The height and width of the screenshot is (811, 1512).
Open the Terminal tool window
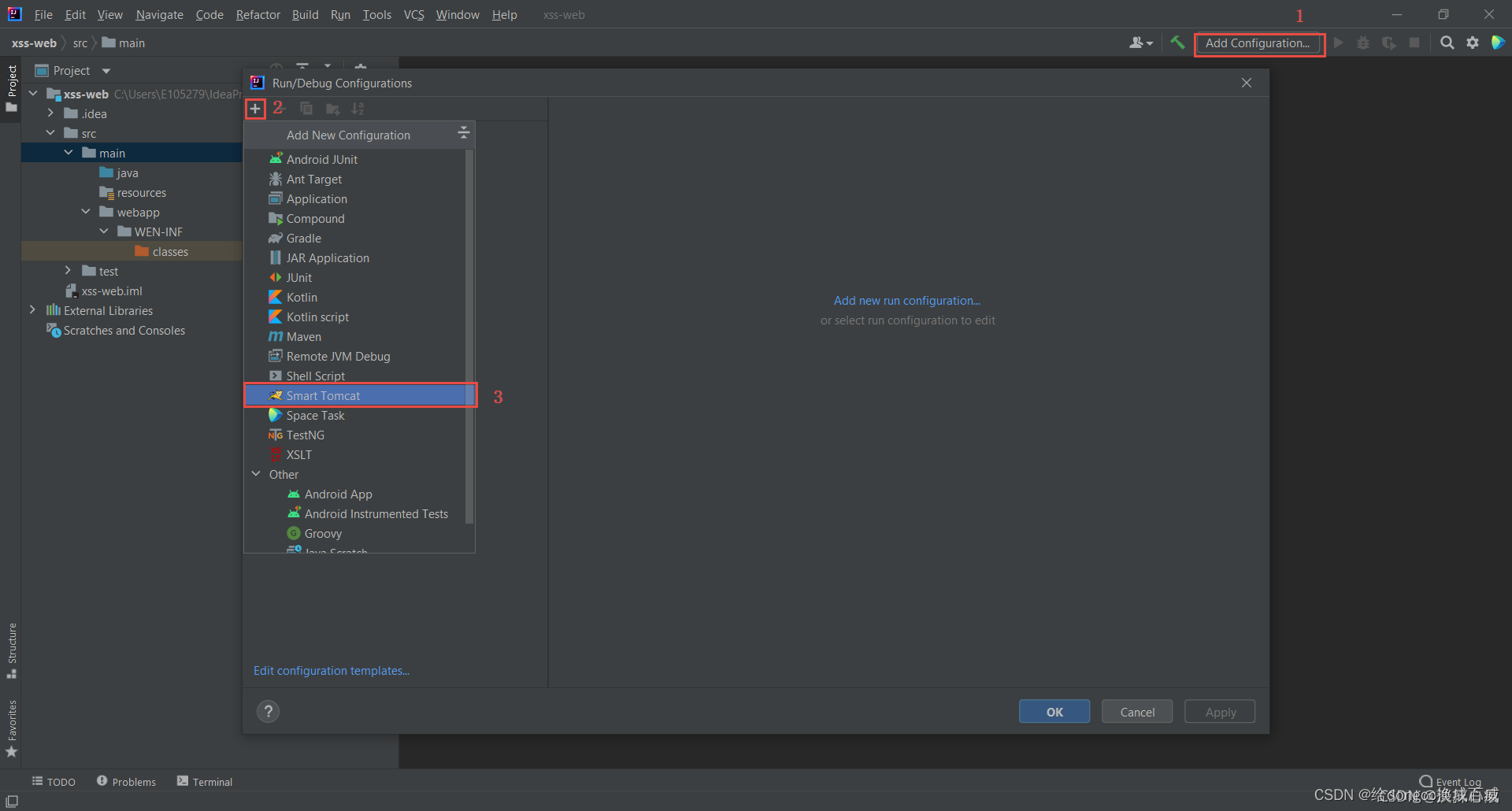[x=205, y=782]
